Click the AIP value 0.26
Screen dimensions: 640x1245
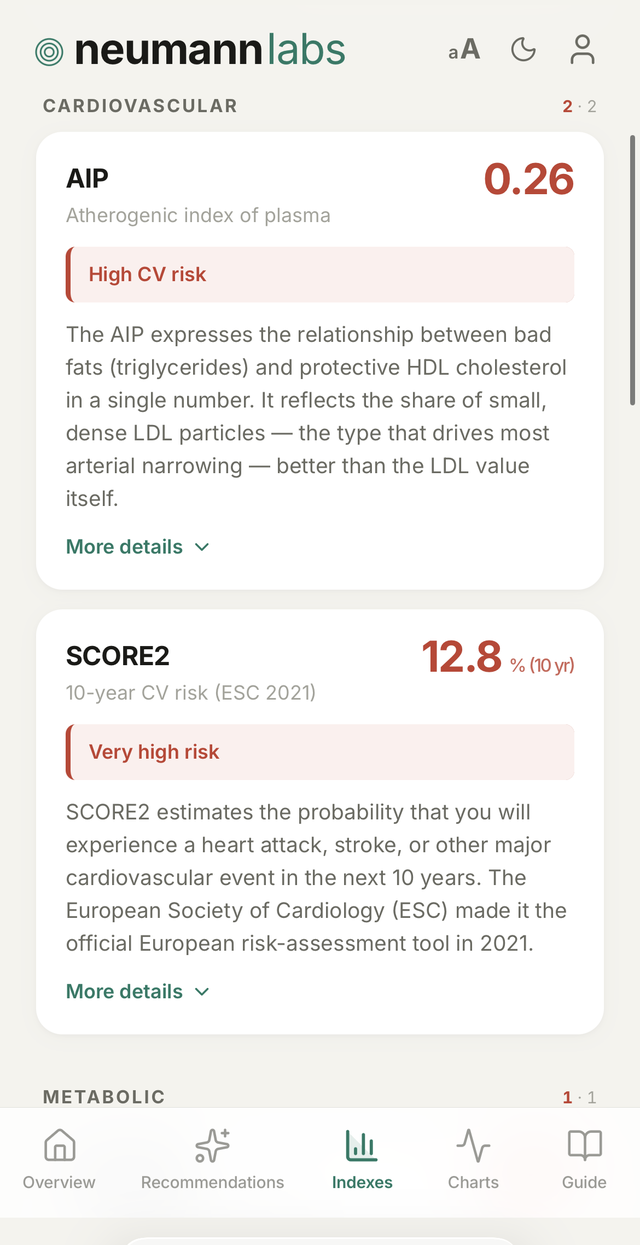pyautogui.click(x=529, y=180)
